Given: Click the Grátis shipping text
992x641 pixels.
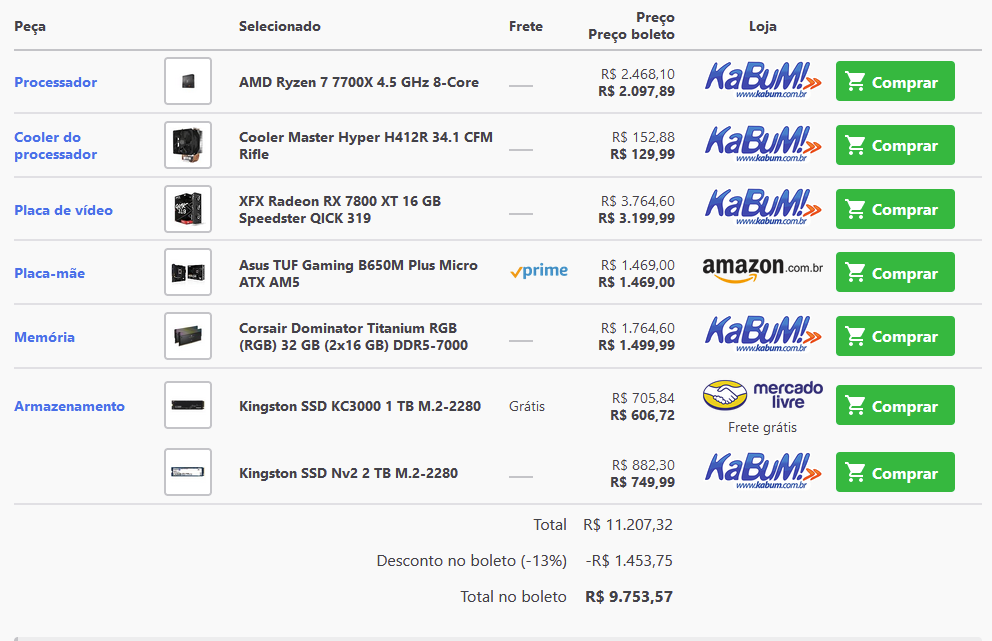Looking at the screenshot, I should click(527, 406).
